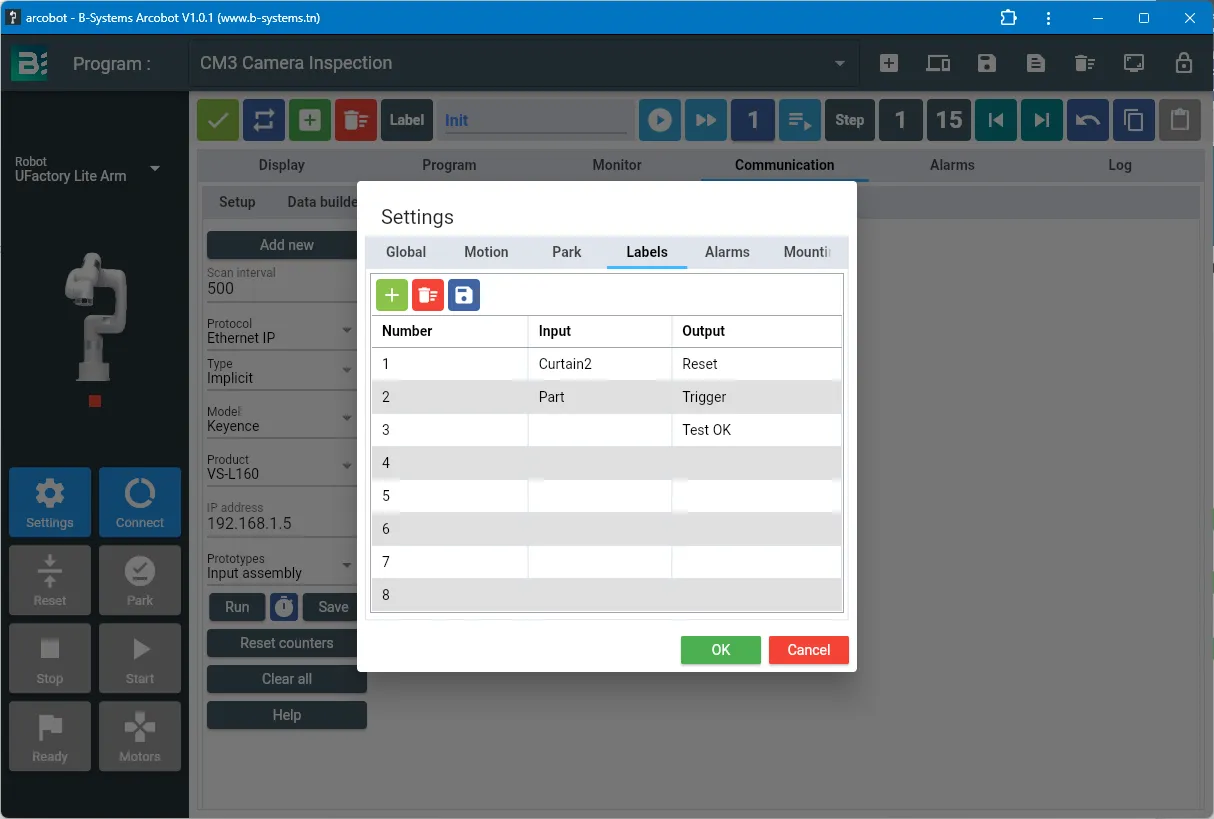The height and width of the screenshot is (819, 1214).
Task: Click the undo arrow icon in toolbar
Action: (1088, 120)
